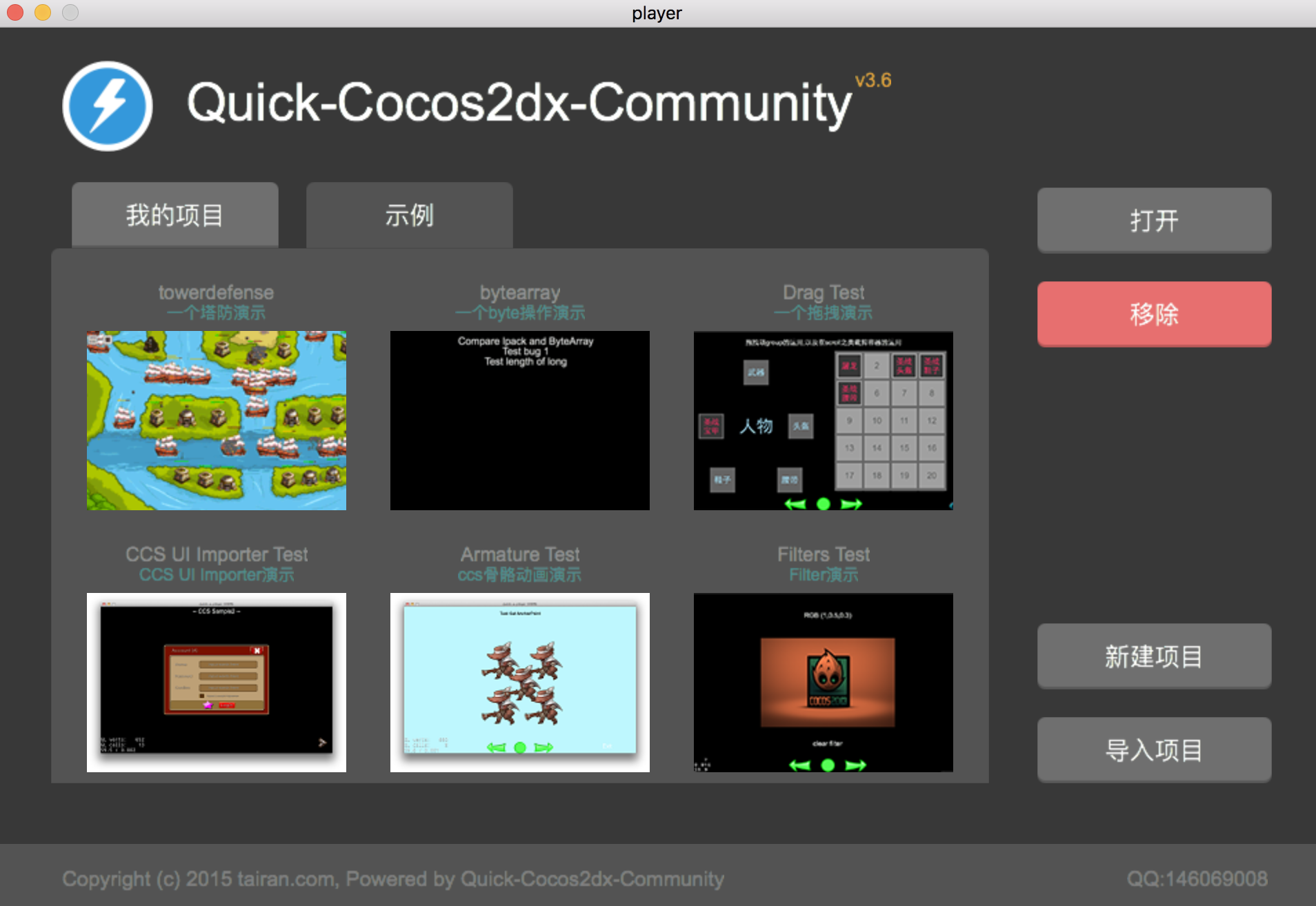The image size is (1316, 906).
Task: Click the 一个byte操作演示 description text
Action: pos(520,312)
